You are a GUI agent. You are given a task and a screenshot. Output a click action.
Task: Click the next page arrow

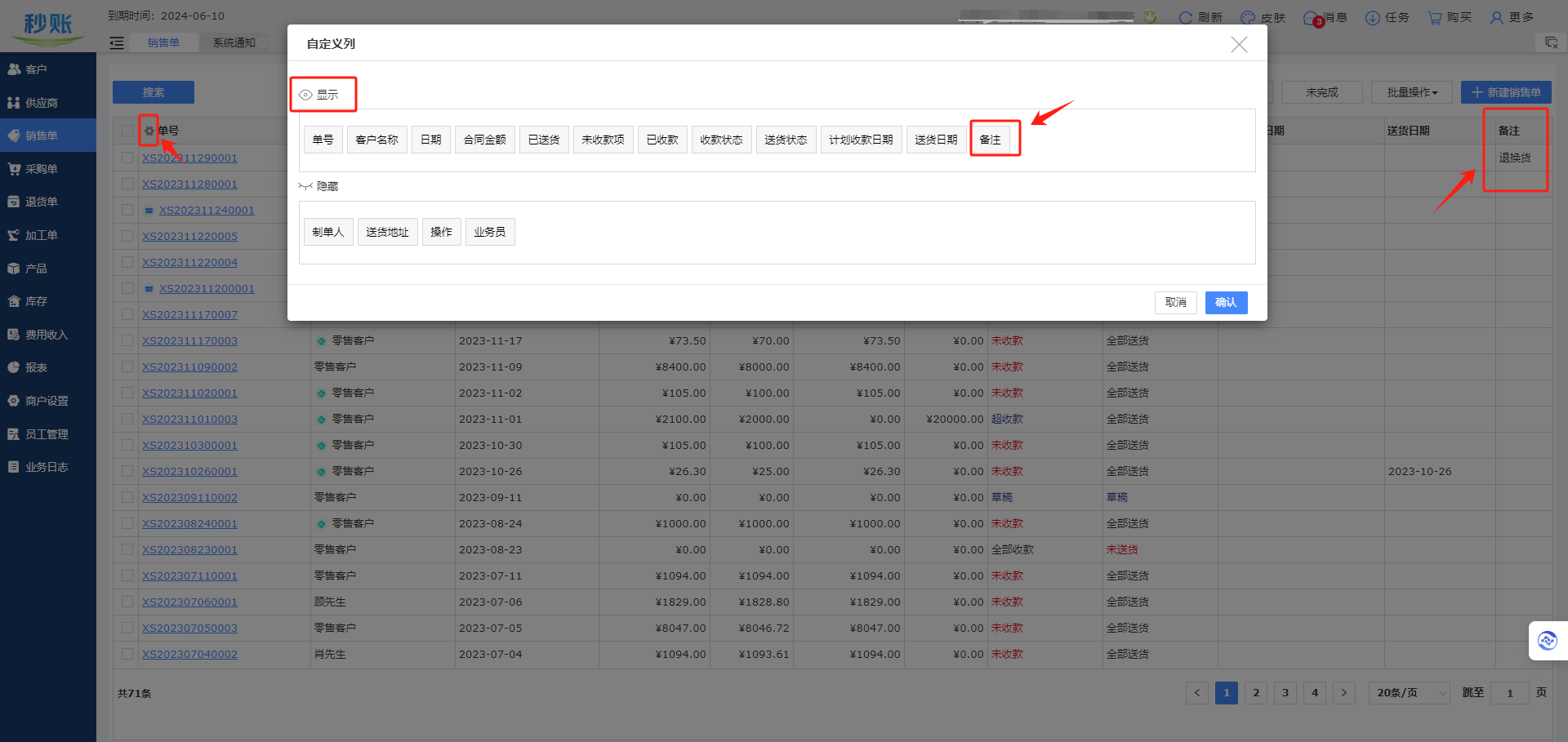[x=1344, y=693]
